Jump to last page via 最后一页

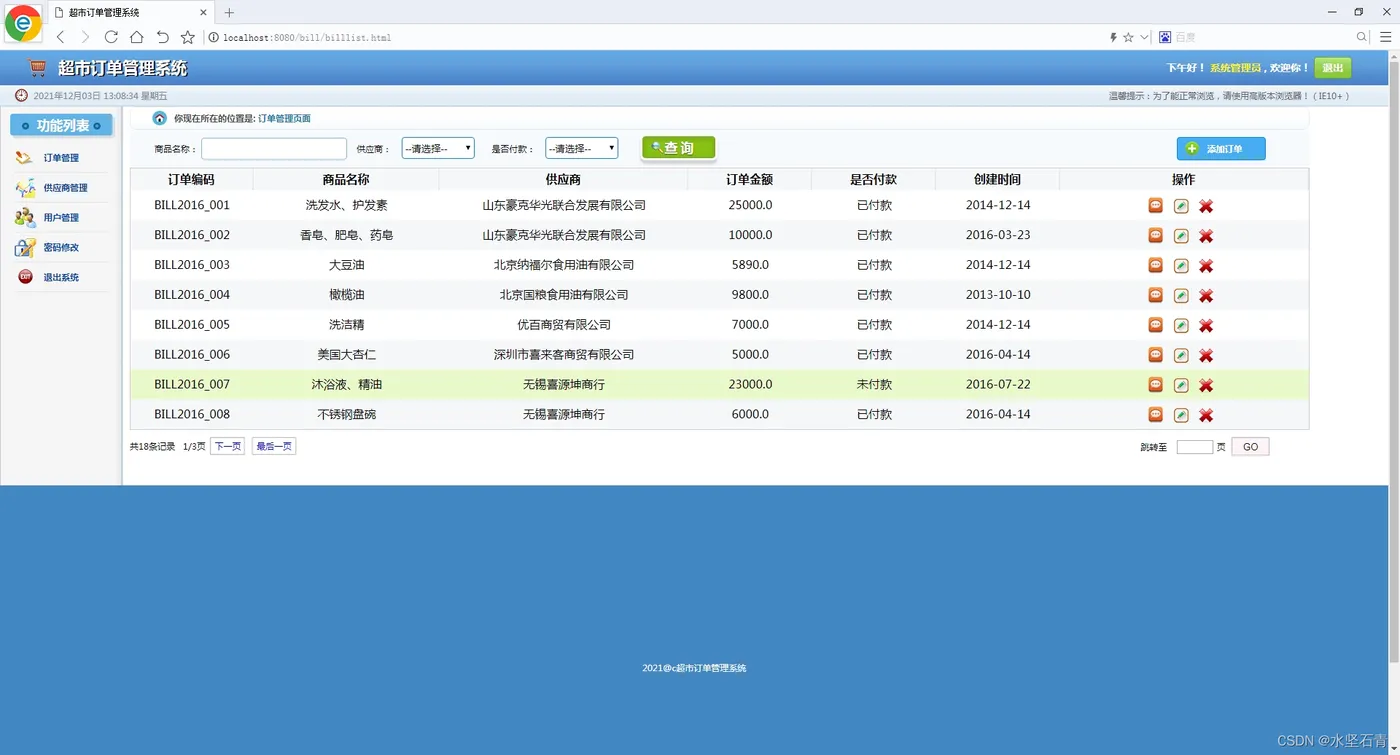[274, 446]
